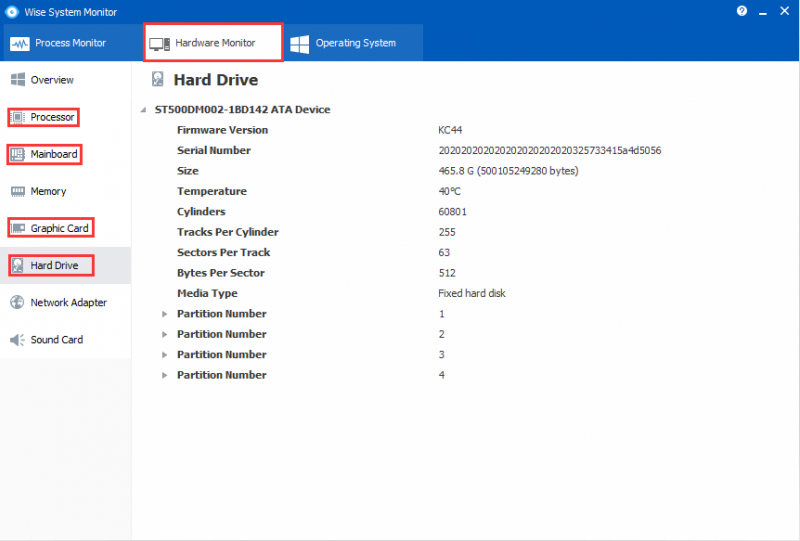Click the 40℃ temperature value
This screenshot has height=541, width=800.
tap(449, 191)
